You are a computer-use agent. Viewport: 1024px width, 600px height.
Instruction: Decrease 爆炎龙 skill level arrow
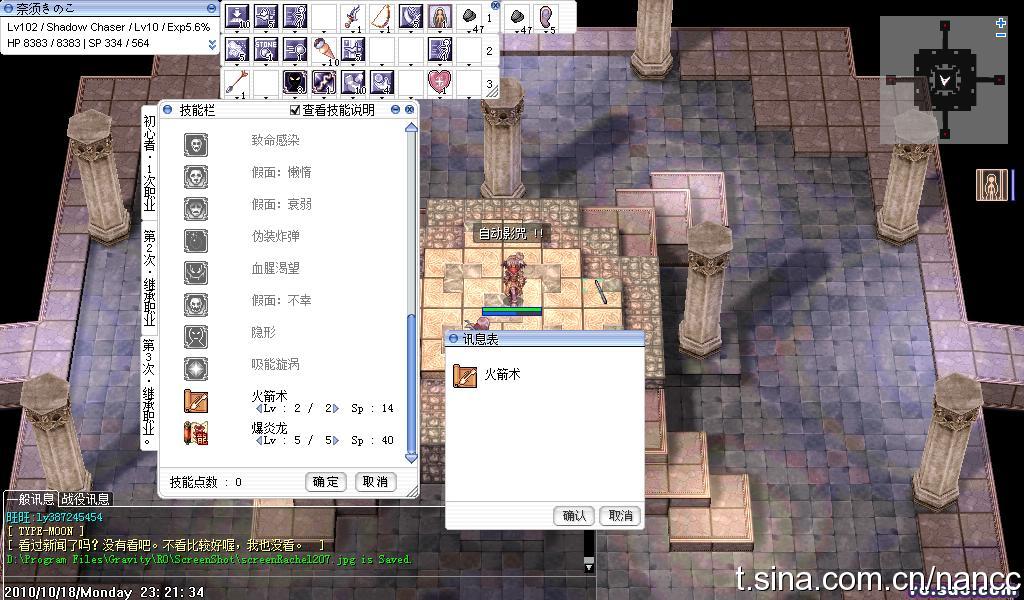tap(259, 441)
